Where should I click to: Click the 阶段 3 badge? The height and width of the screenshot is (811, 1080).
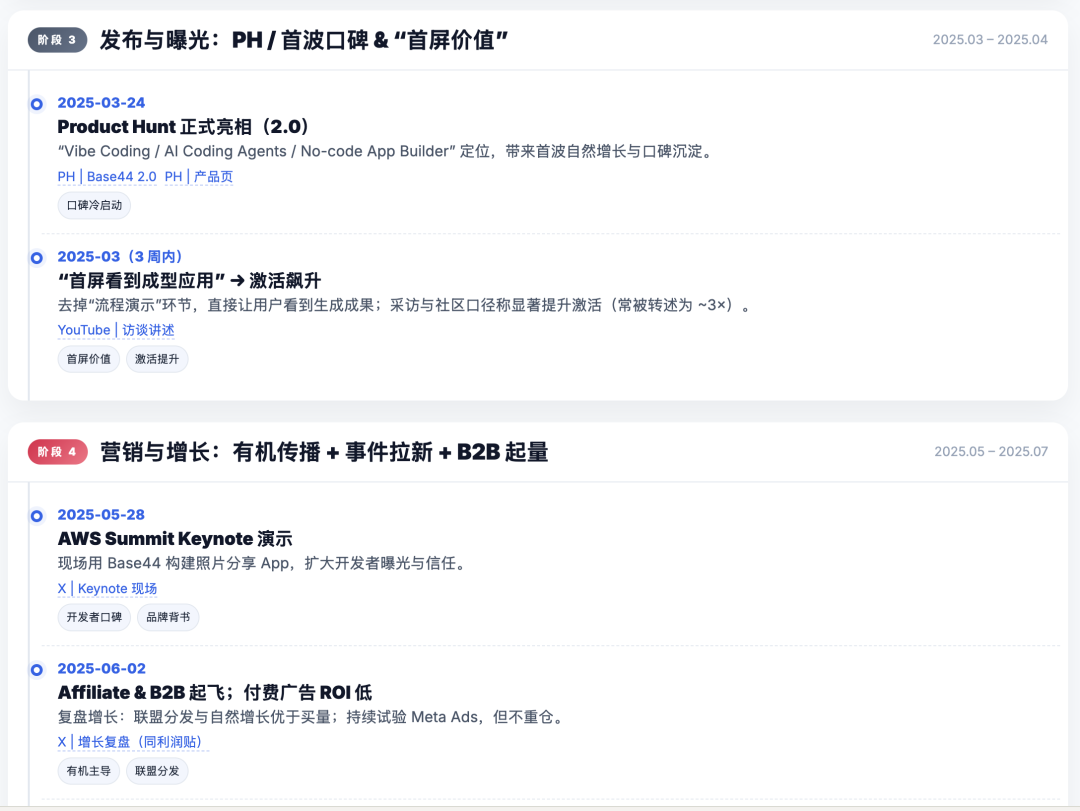coord(57,40)
